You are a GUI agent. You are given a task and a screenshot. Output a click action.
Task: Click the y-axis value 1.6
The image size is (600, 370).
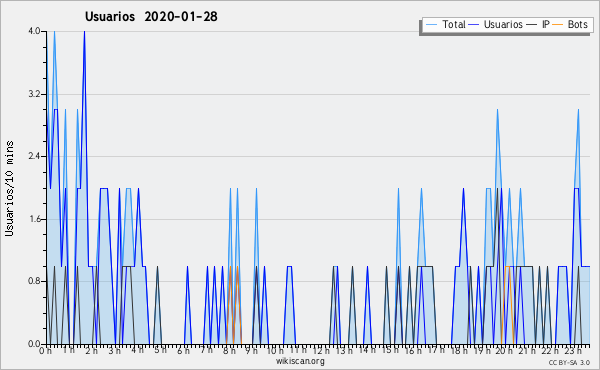34,219
